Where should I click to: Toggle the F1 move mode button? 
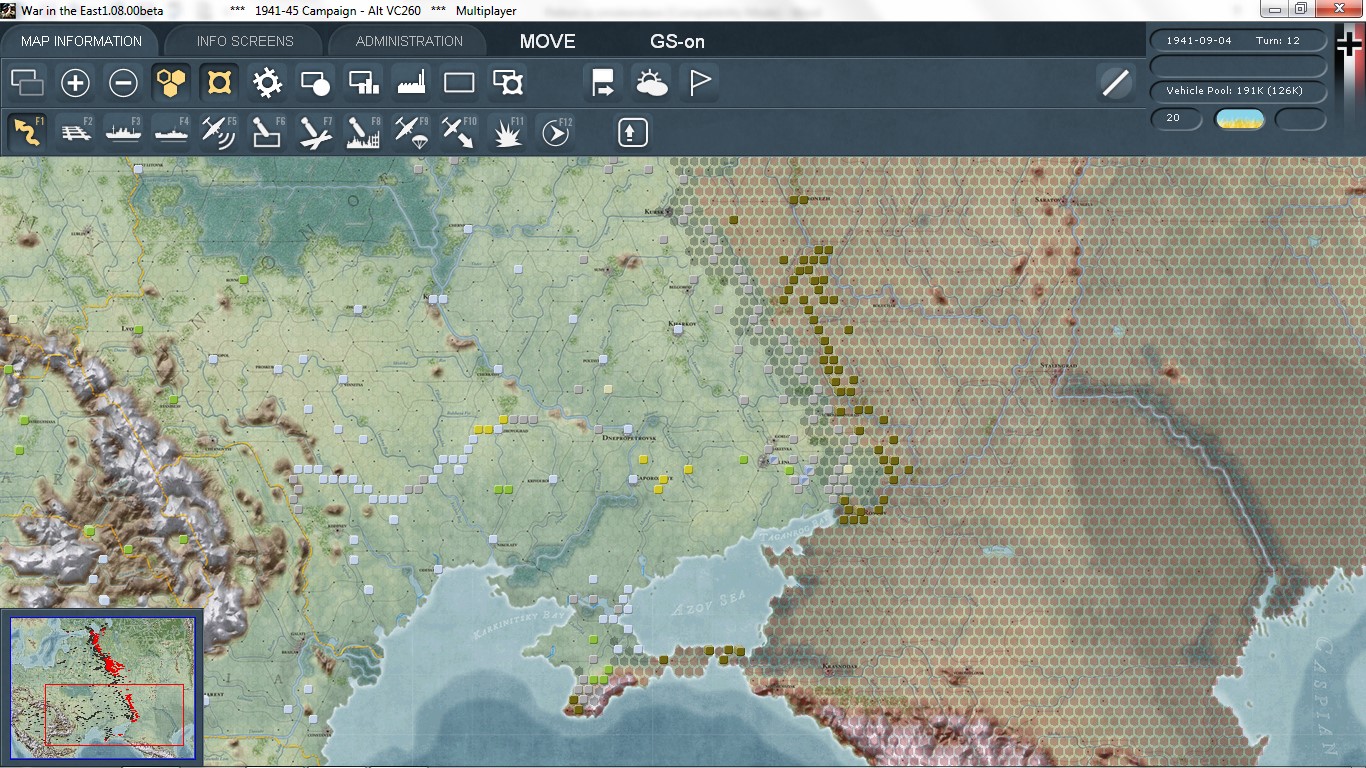pyautogui.click(x=28, y=132)
